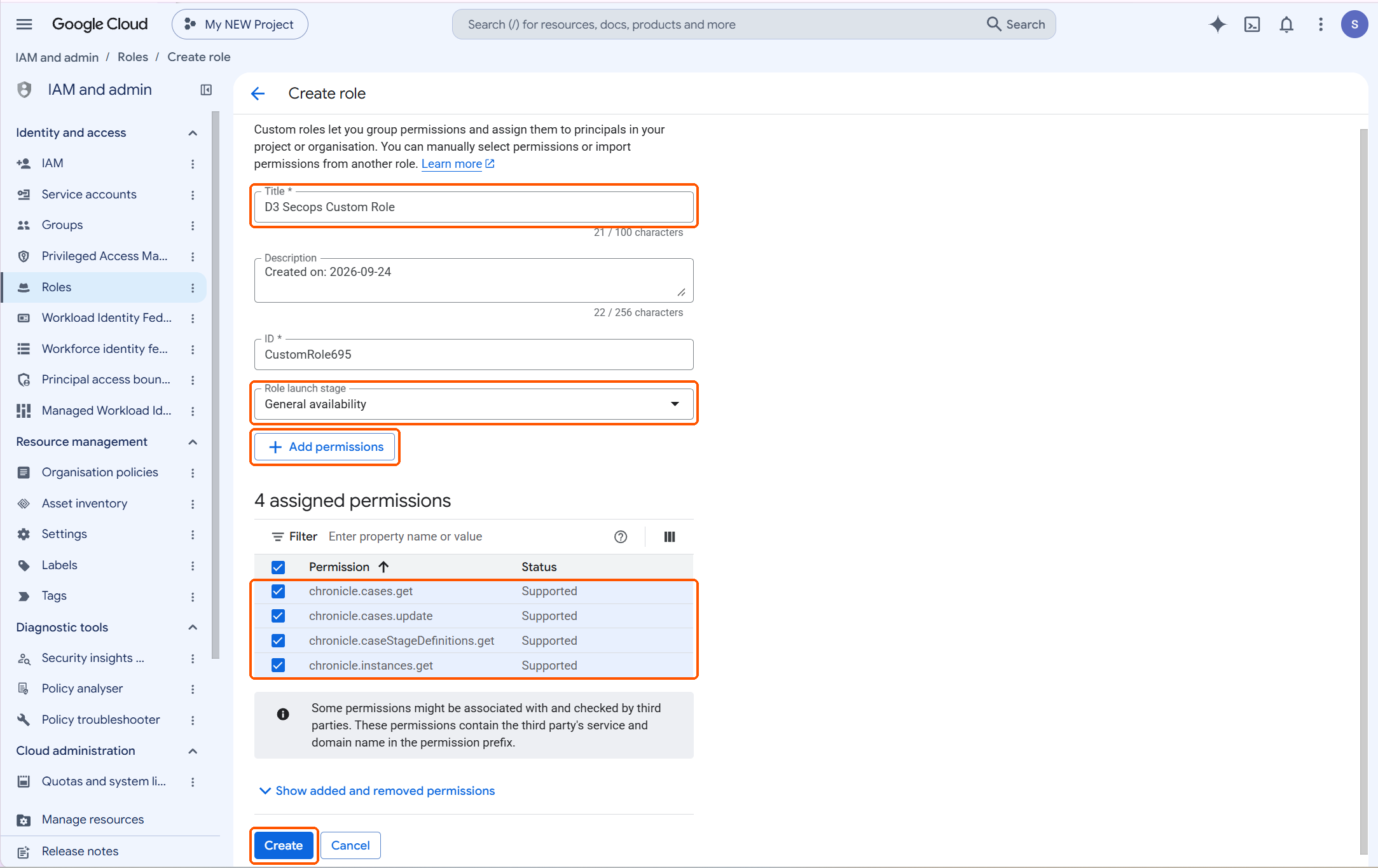This screenshot has width=1378, height=868.
Task: Open more options for Organisation policies
Action: (193, 472)
